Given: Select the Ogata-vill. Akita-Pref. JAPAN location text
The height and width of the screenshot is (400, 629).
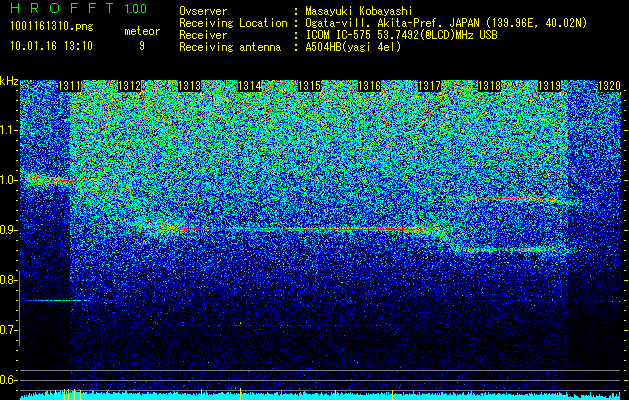Looking at the screenshot, I should coord(446,23).
